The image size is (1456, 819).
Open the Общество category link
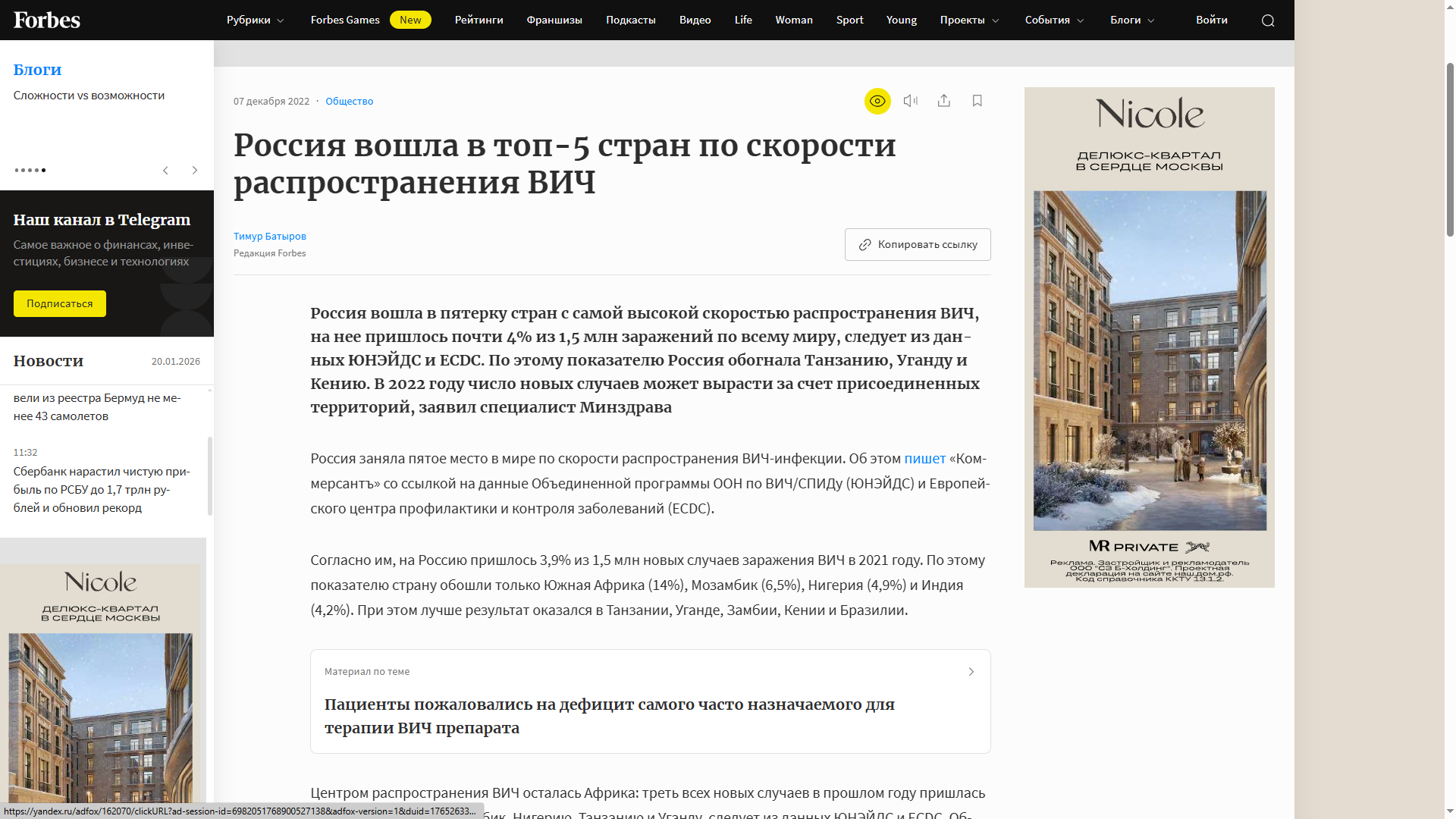(349, 102)
